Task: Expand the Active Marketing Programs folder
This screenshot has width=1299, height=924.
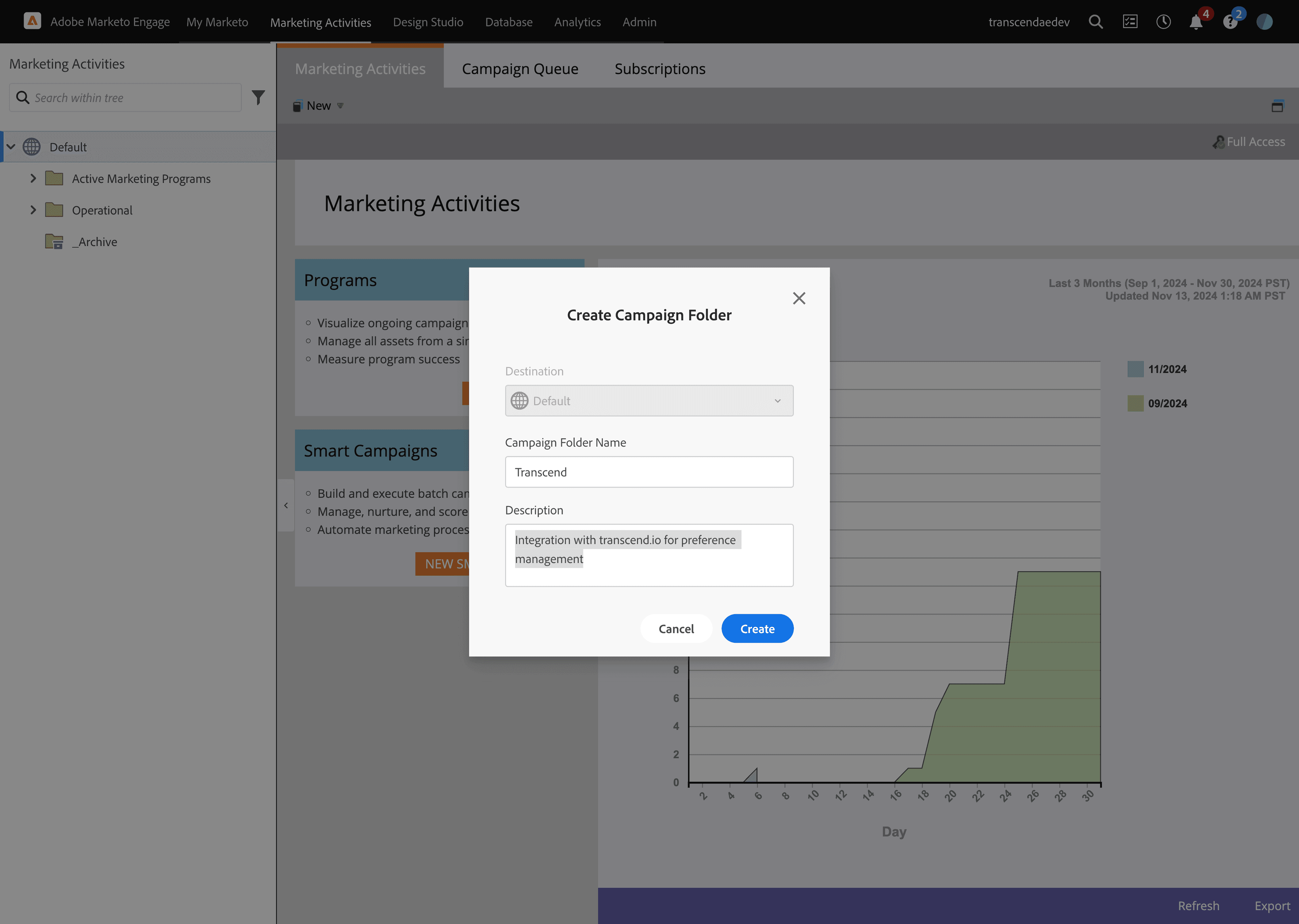Action: coord(33,179)
